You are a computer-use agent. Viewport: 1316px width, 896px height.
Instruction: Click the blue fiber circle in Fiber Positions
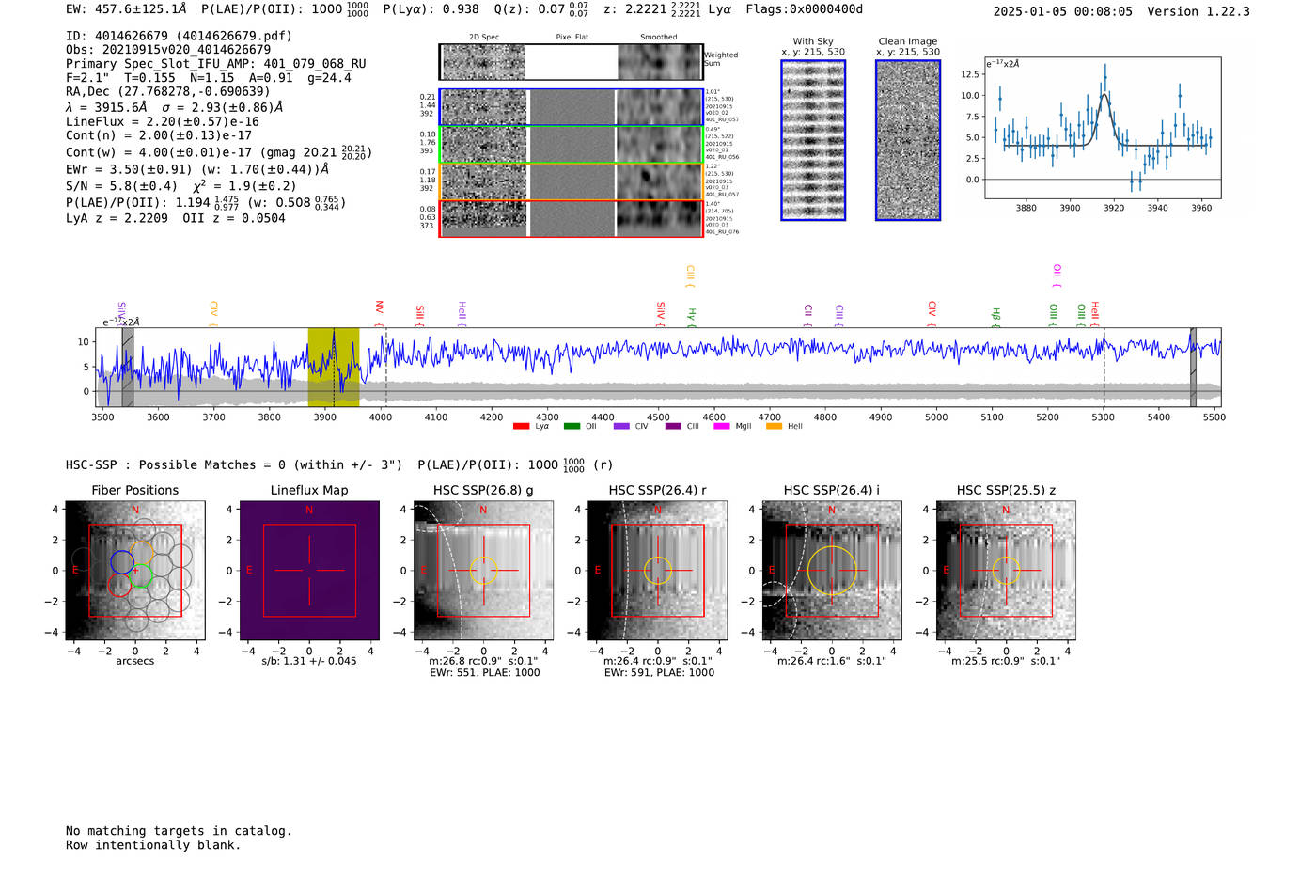122,562
